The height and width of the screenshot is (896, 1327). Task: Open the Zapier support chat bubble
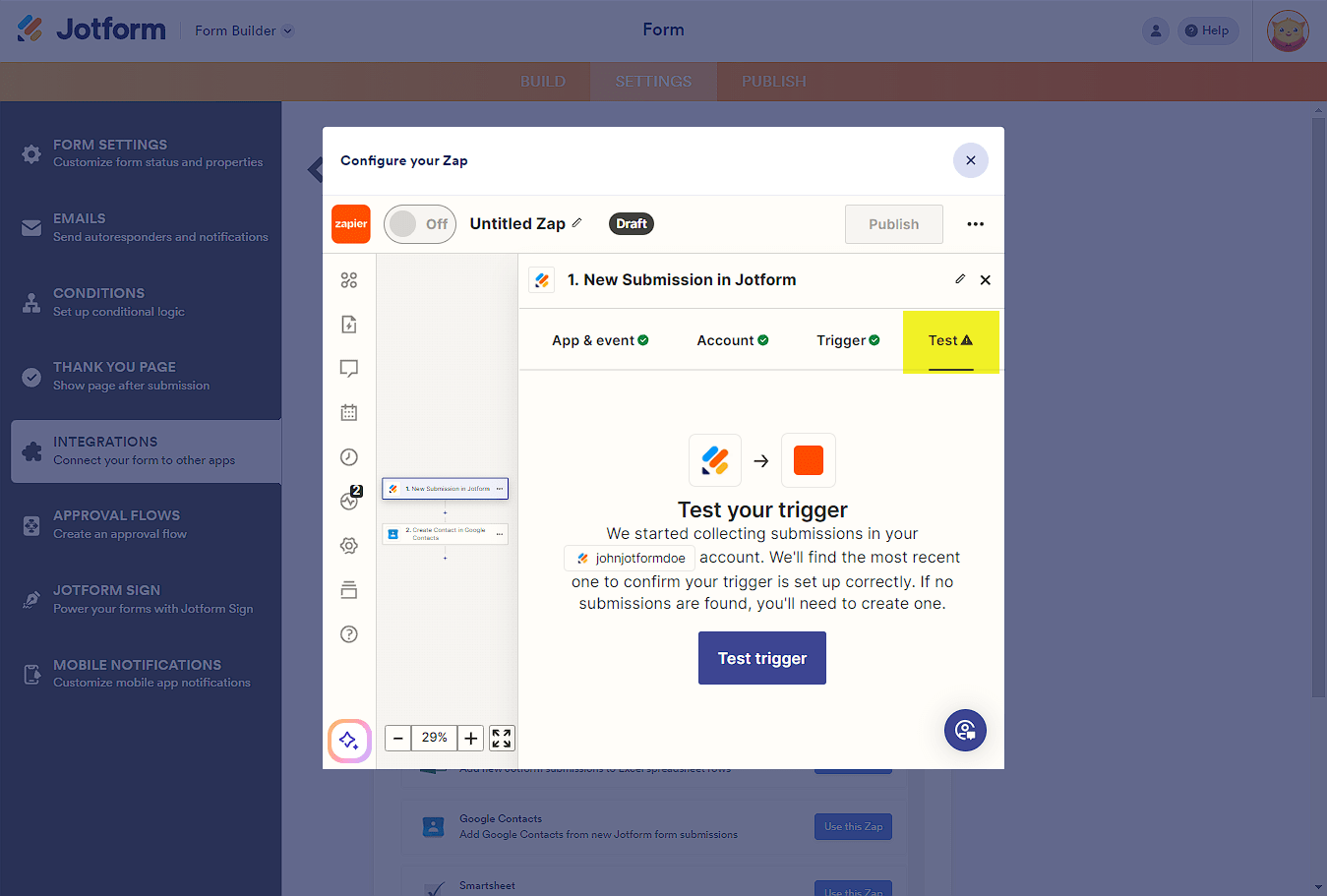[x=965, y=730]
